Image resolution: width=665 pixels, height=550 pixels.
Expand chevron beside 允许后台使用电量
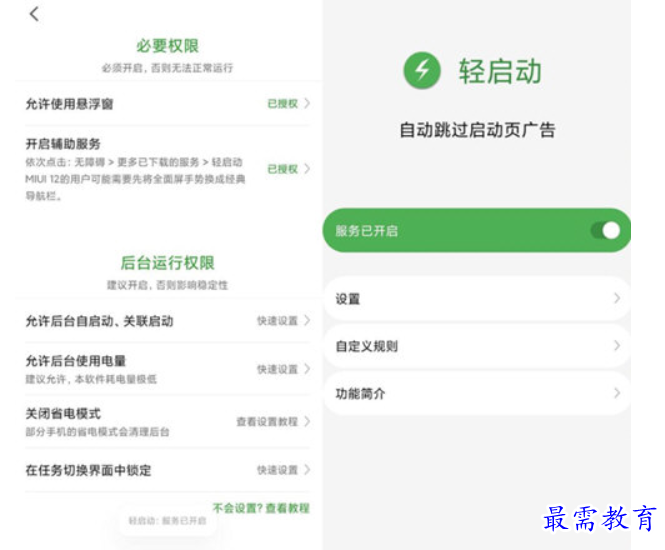click(307, 369)
